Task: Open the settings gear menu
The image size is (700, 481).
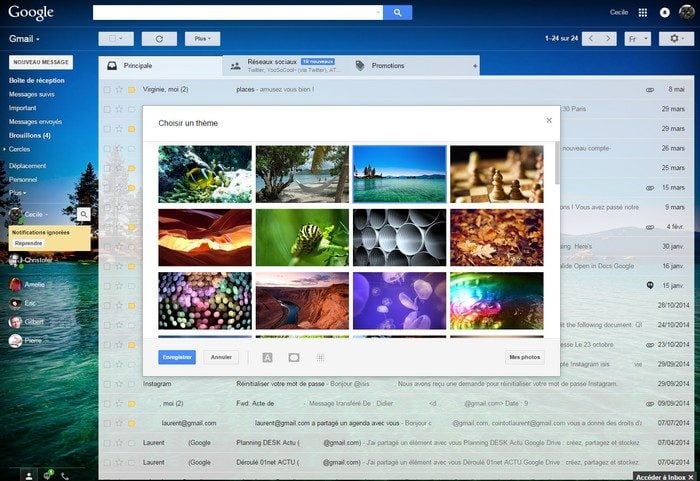Action: pyautogui.click(x=673, y=38)
